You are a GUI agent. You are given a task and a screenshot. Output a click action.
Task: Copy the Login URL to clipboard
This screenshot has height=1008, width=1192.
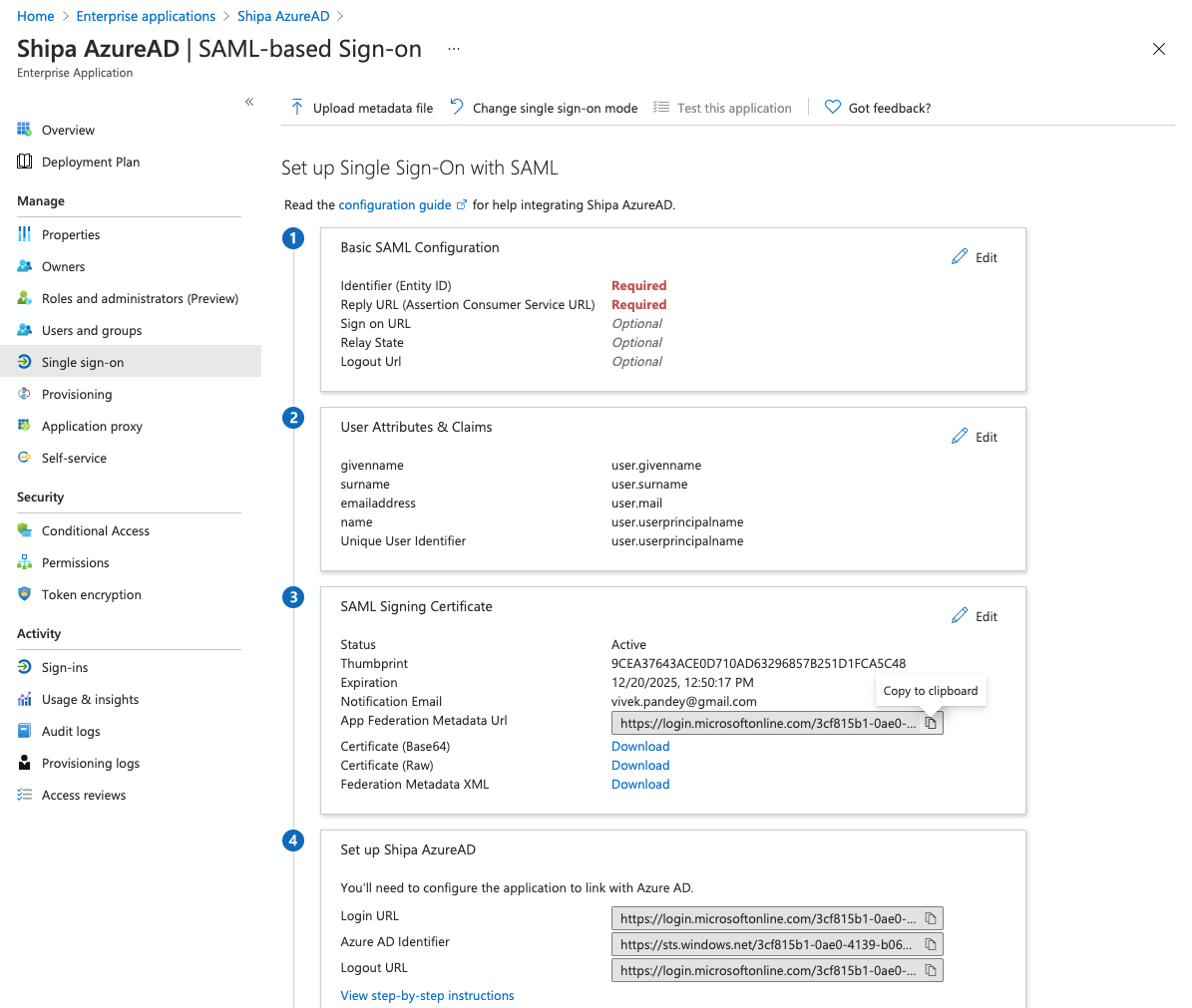tap(931, 918)
